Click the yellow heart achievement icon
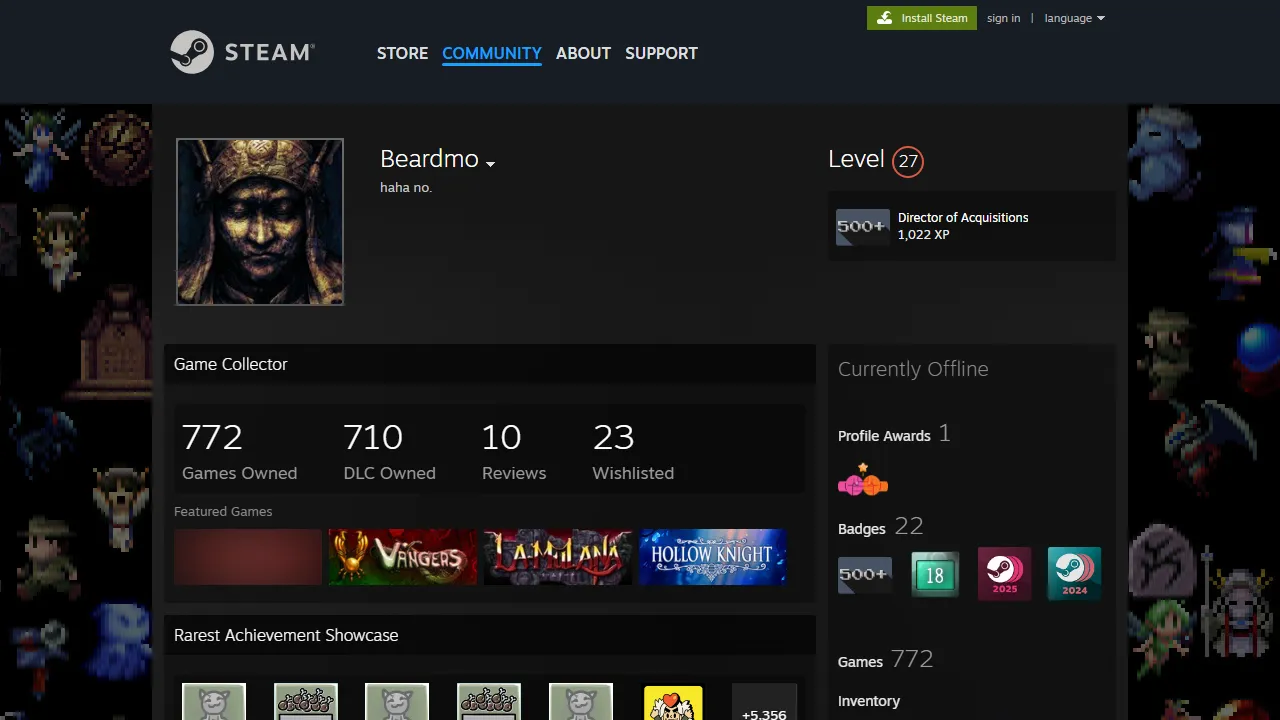Screen dimensions: 1280x720 click(672, 701)
